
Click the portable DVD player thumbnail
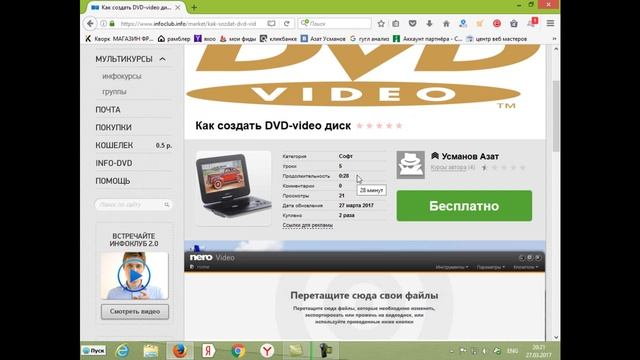pyautogui.click(x=233, y=188)
